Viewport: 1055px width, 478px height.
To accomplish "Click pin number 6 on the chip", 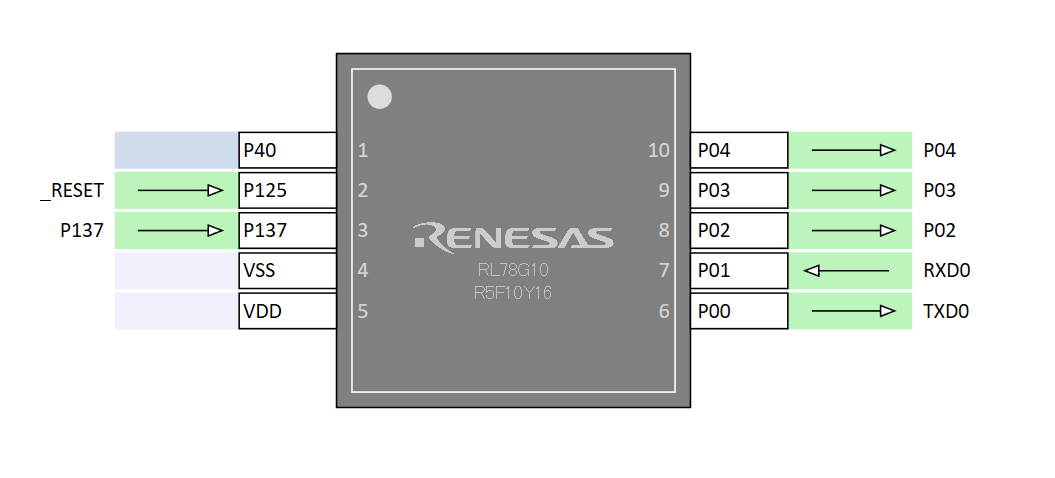I will pyautogui.click(x=664, y=312).
